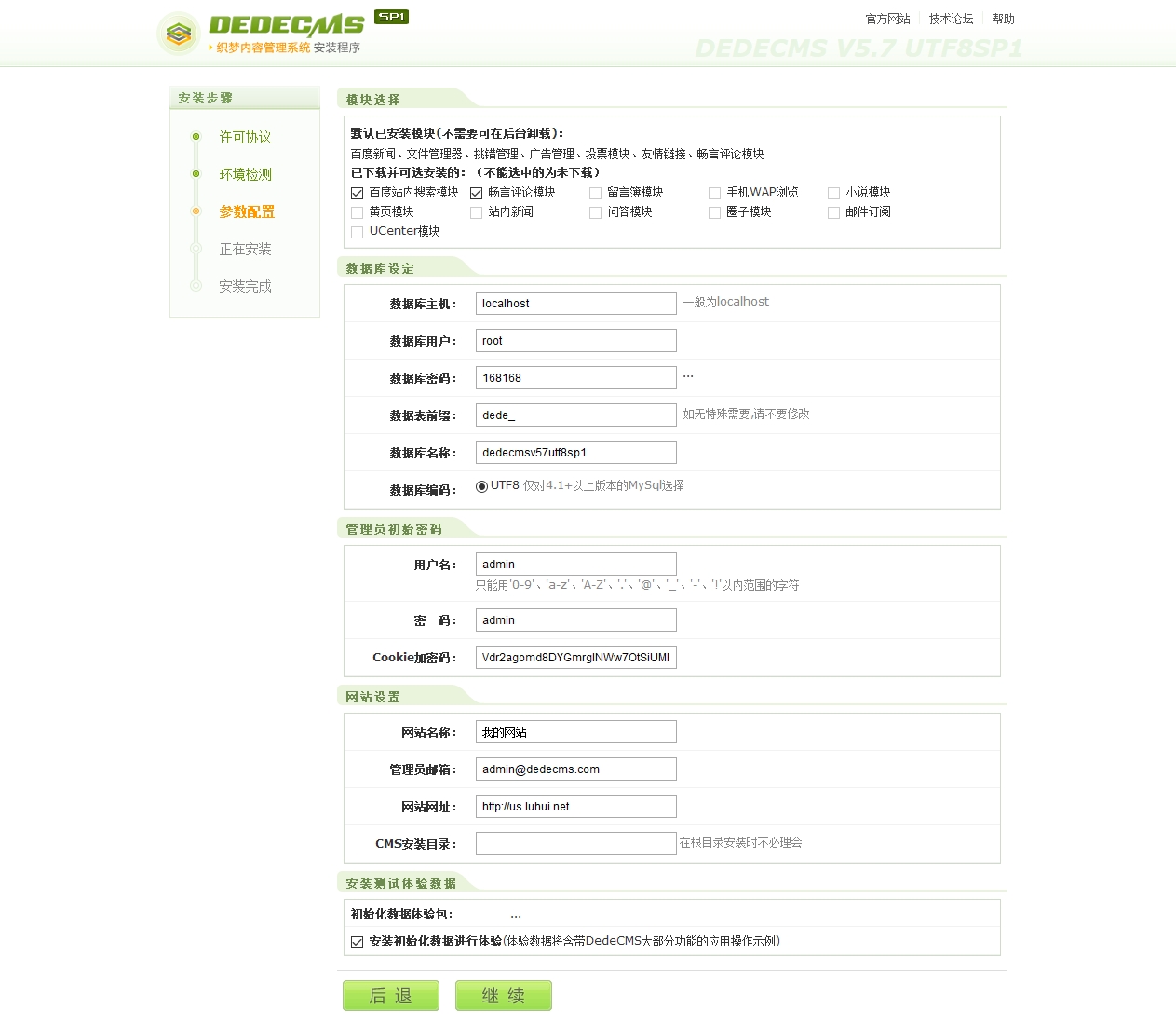Enable 问答模块 checkbox

point(595,212)
